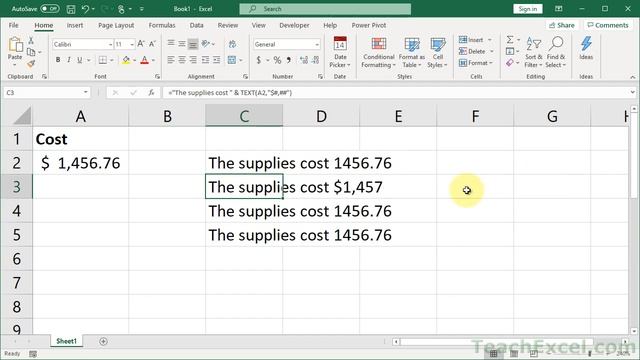Open Find & Select magnifier menu
Viewport: 640px width, 360px height.
point(556,52)
